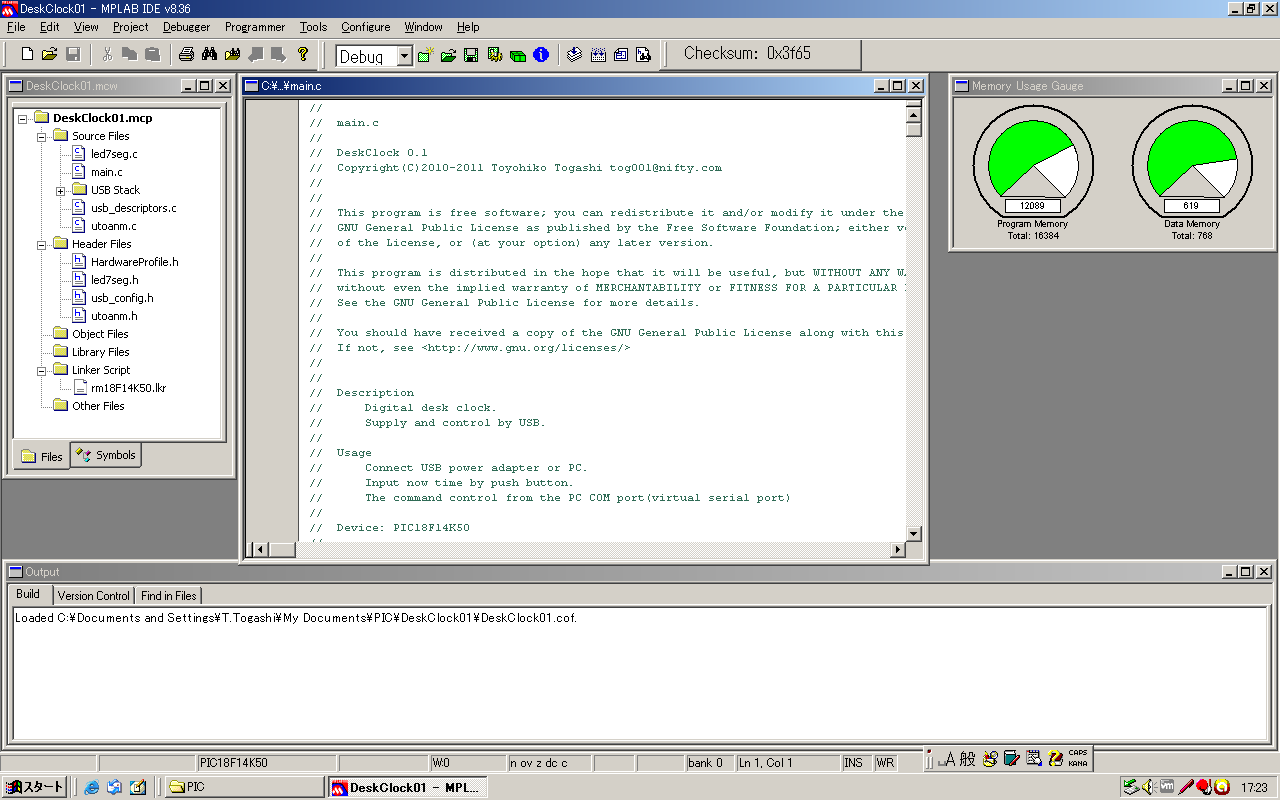The height and width of the screenshot is (800, 1280).
Task: Select the Other Files folder
Action: (98, 406)
